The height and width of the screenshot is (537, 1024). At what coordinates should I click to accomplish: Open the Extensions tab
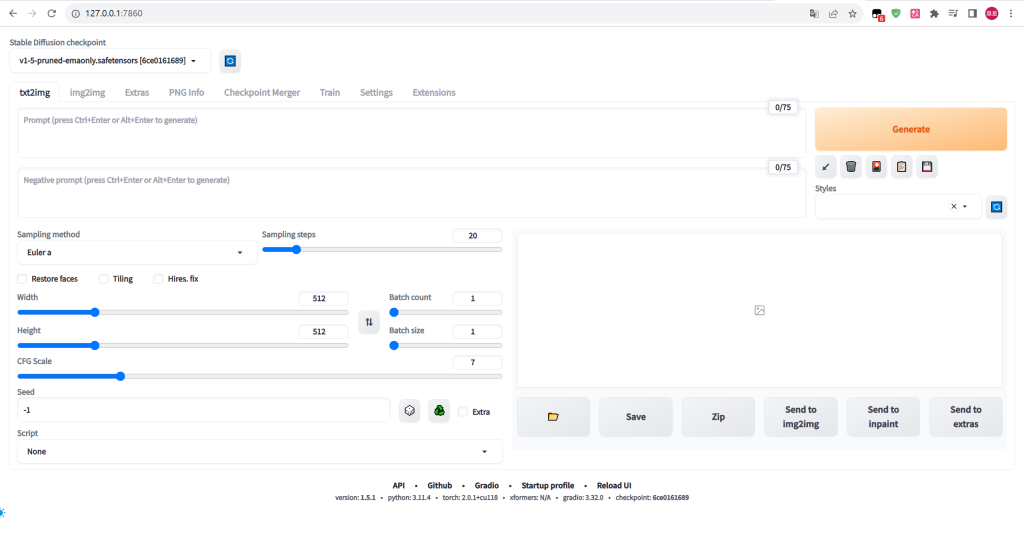434,92
